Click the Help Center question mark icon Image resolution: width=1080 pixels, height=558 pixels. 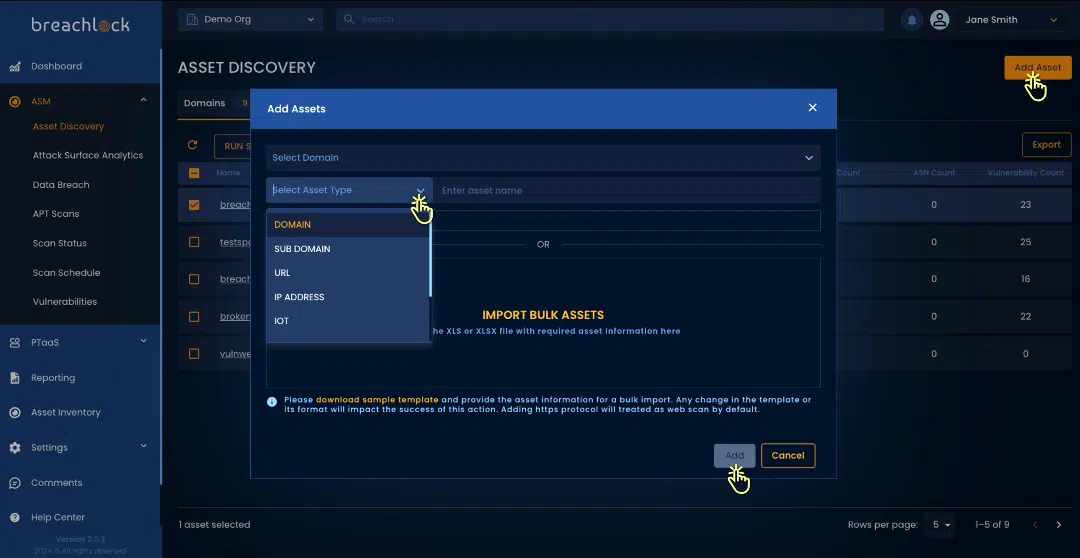click(x=14, y=517)
